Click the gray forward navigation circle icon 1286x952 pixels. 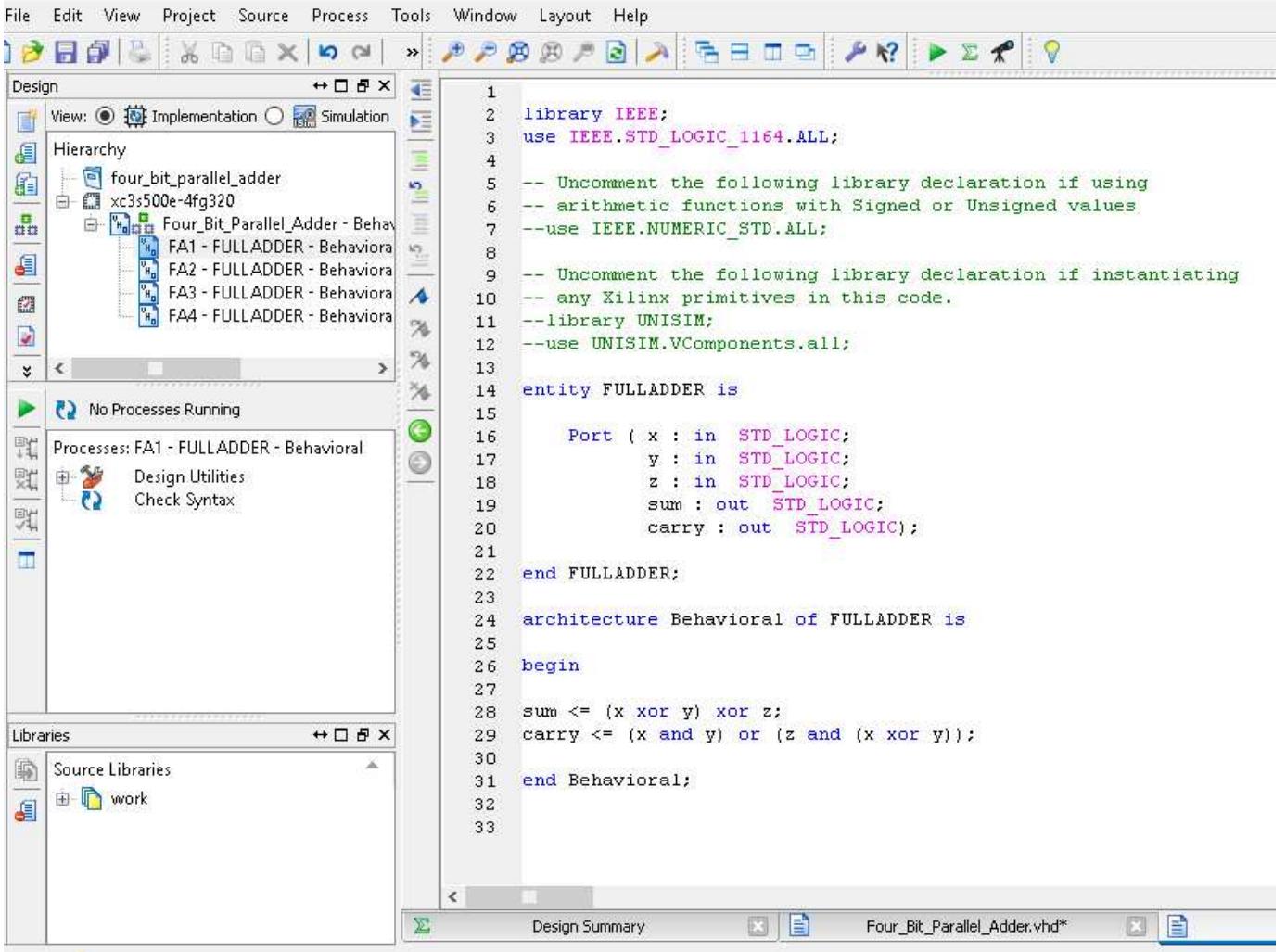point(420,463)
